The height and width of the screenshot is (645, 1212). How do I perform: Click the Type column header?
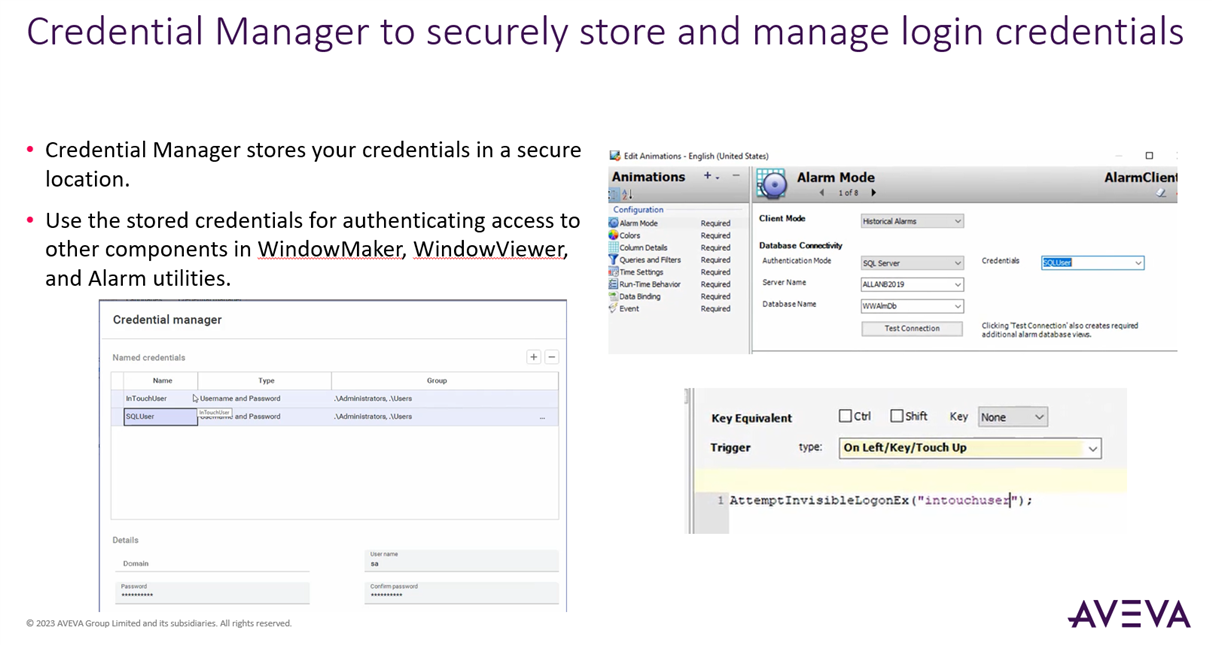tap(266, 380)
